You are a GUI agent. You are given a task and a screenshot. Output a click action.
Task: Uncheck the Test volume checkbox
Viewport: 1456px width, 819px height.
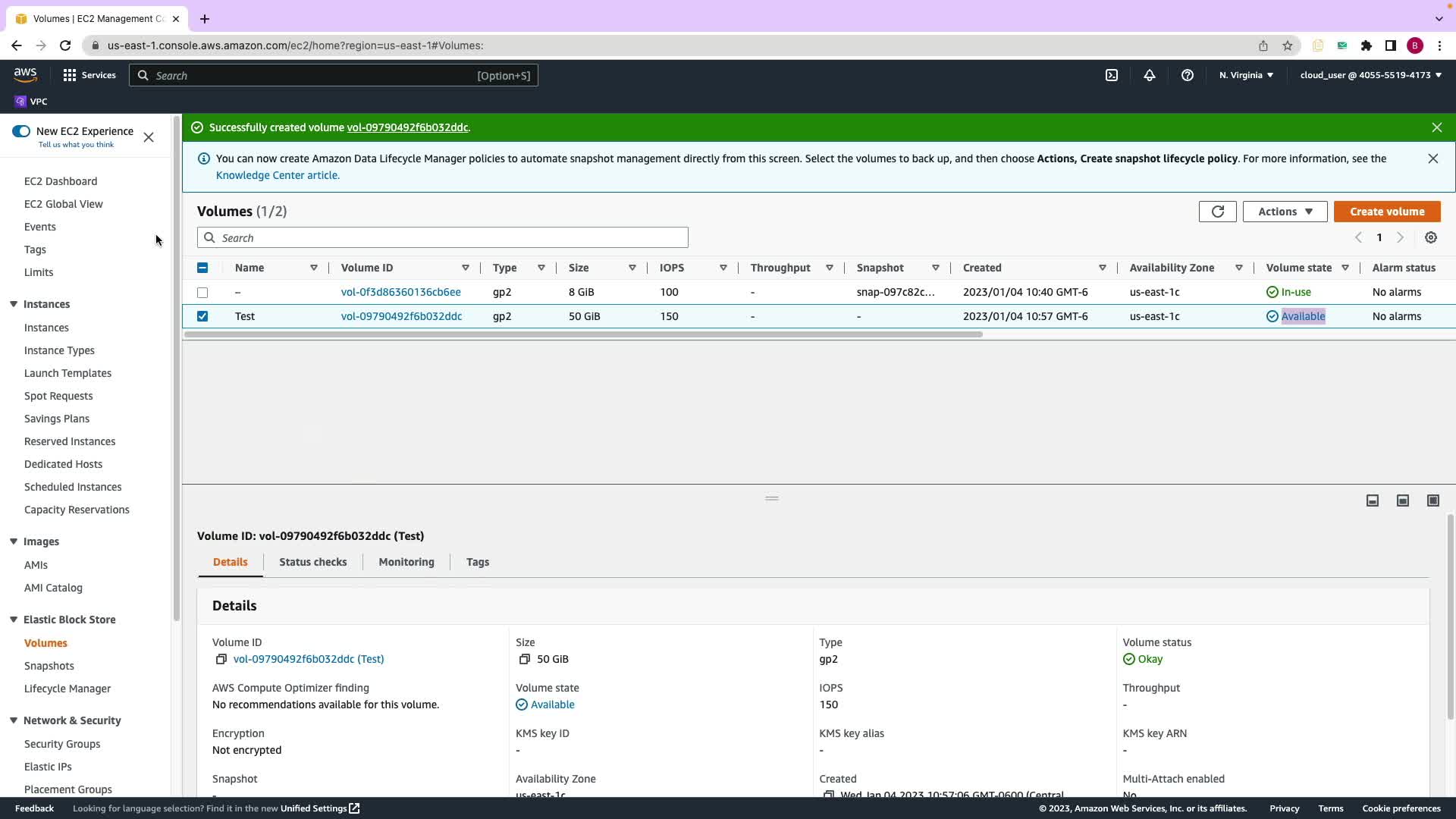click(202, 316)
